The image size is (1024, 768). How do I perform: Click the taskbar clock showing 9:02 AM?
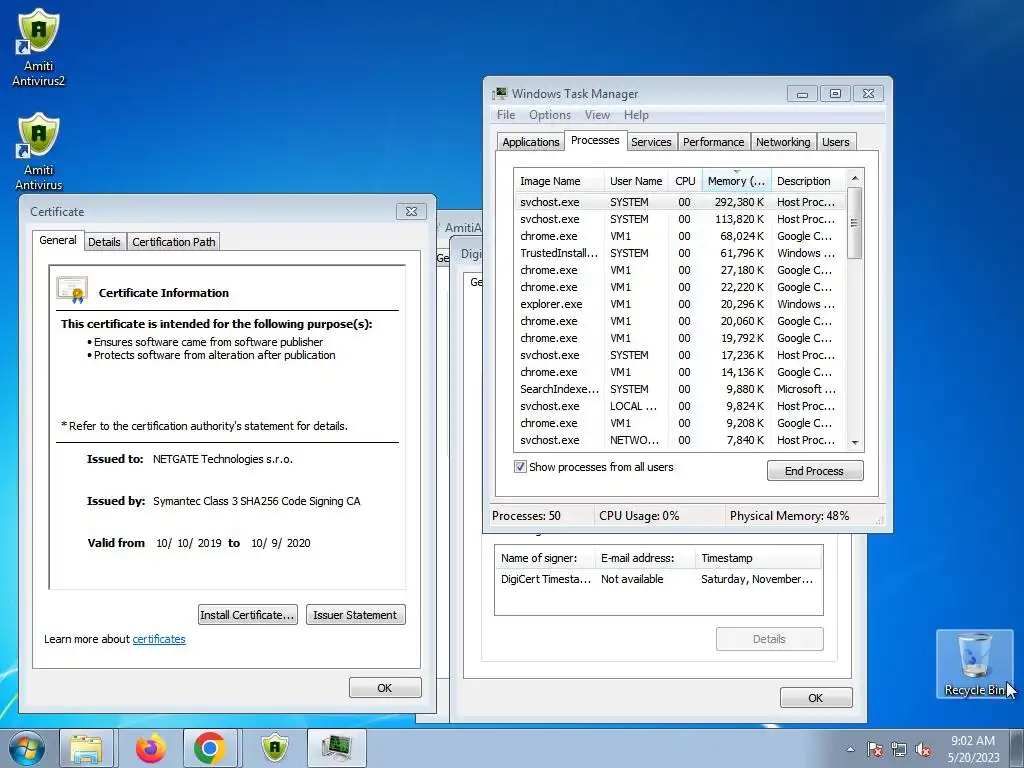(x=974, y=749)
